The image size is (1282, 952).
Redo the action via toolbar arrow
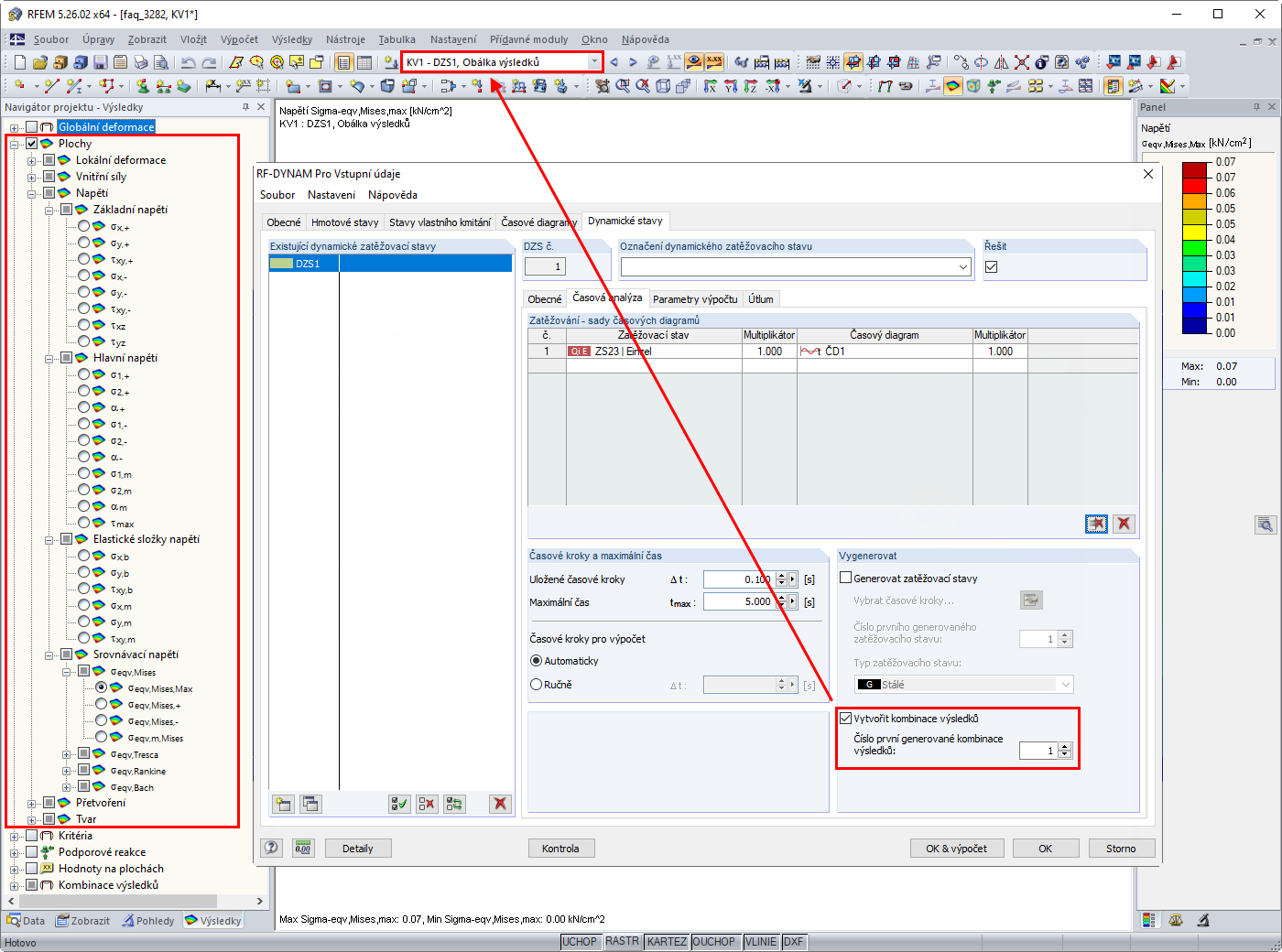209,62
